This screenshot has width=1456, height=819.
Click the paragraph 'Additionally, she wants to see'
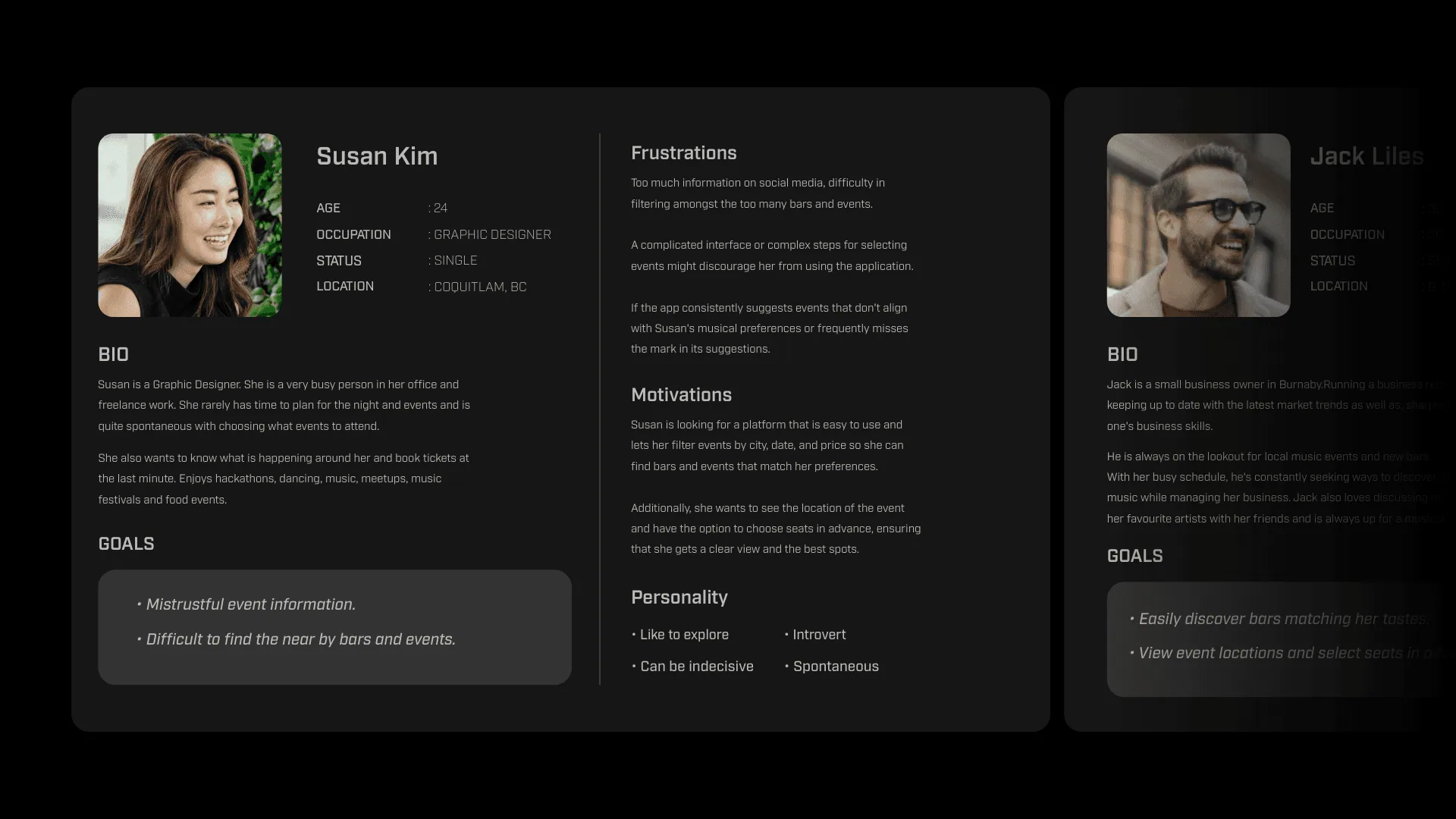(x=776, y=529)
